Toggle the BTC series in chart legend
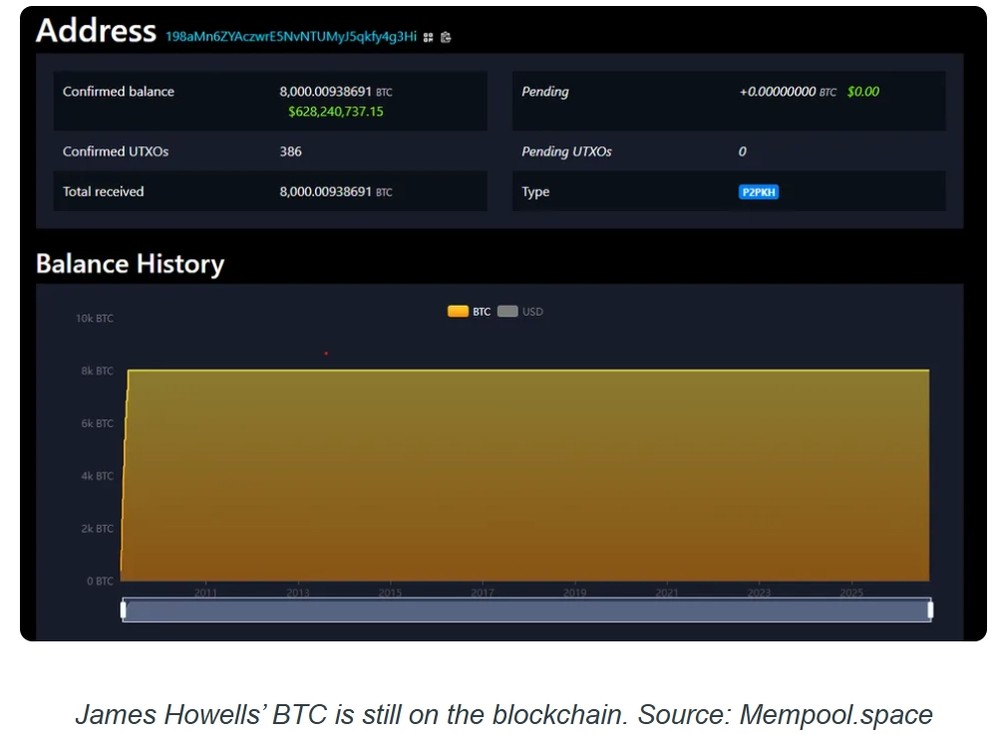1000x734 pixels. pyautogui.click(x=469, y=311)
